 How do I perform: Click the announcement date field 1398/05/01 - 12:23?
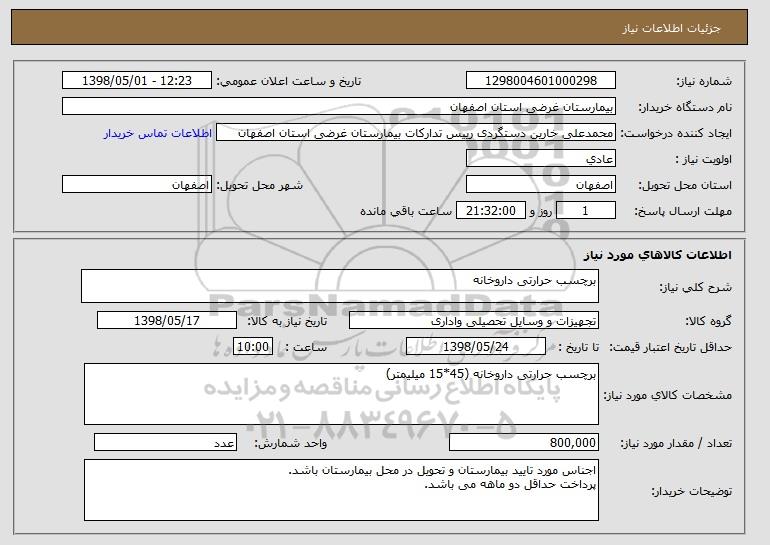point(137,81)
